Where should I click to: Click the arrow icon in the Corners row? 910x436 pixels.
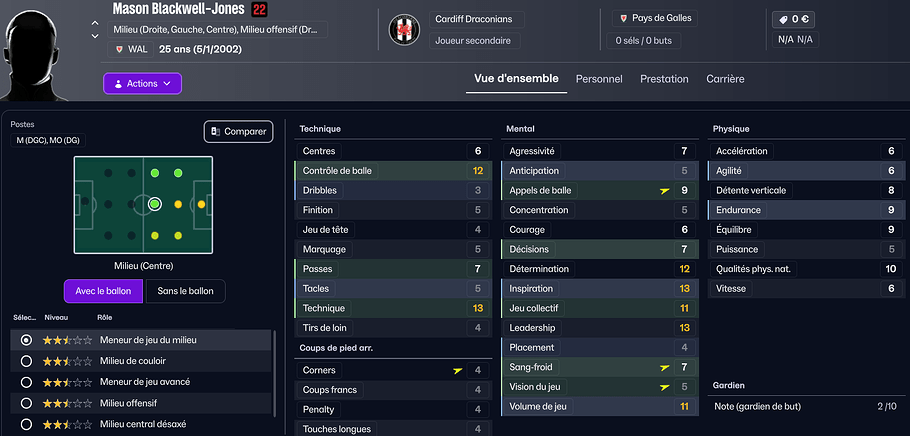click(458, 370)
